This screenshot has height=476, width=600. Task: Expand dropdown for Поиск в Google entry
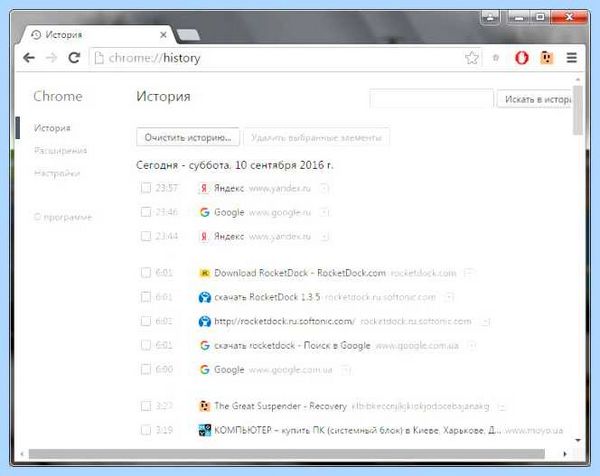click(471, 346)
